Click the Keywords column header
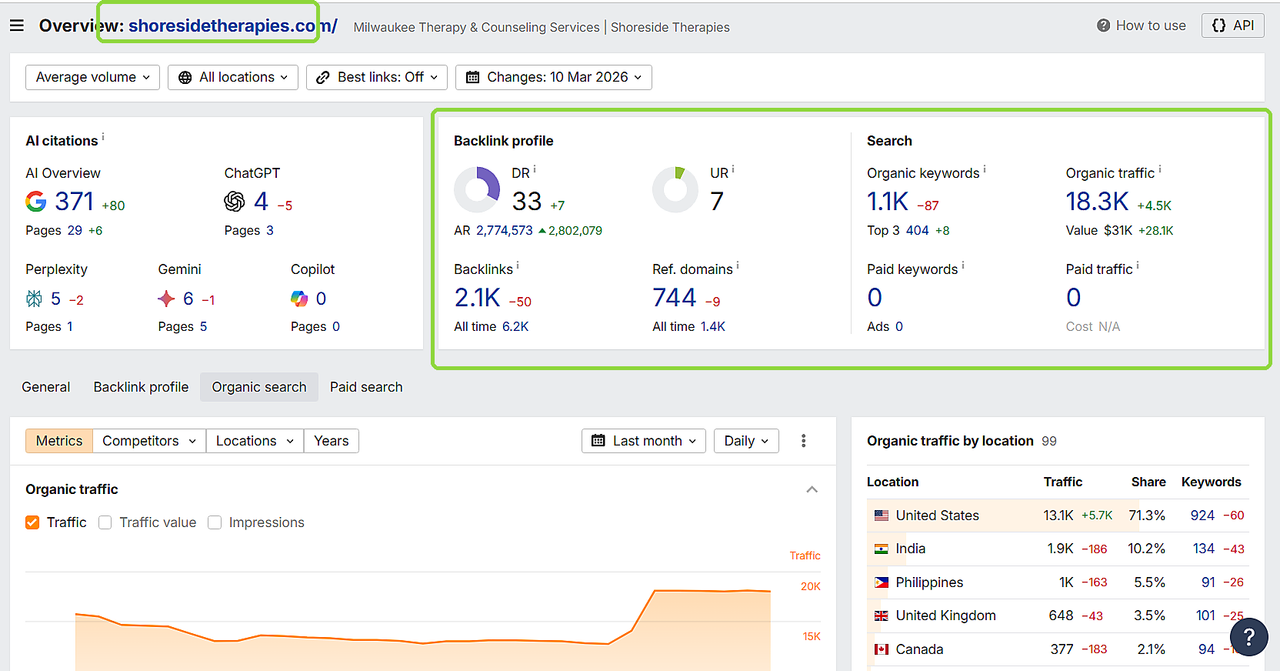Viewport: 1280px width, 671px height. pos(1211,482)
